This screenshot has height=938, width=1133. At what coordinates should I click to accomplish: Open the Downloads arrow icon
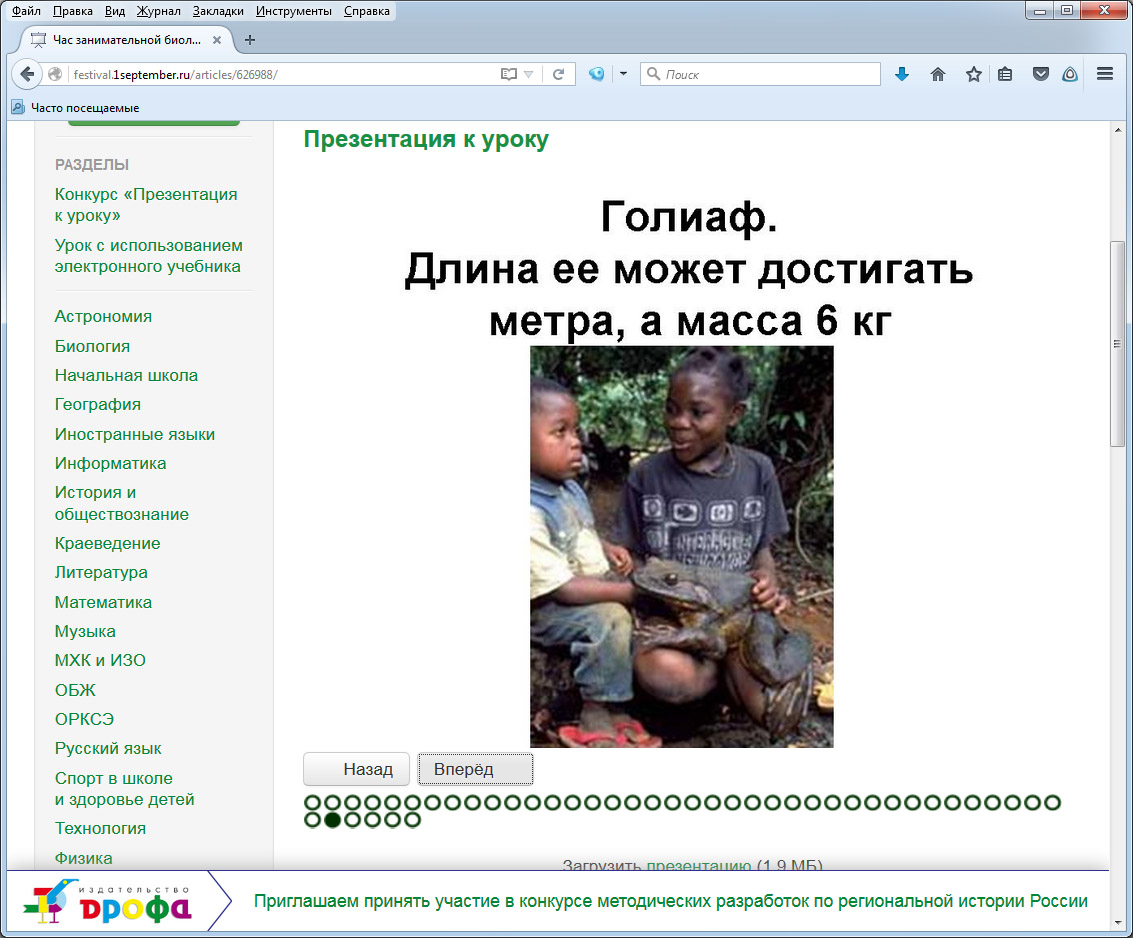click(901, 74)
